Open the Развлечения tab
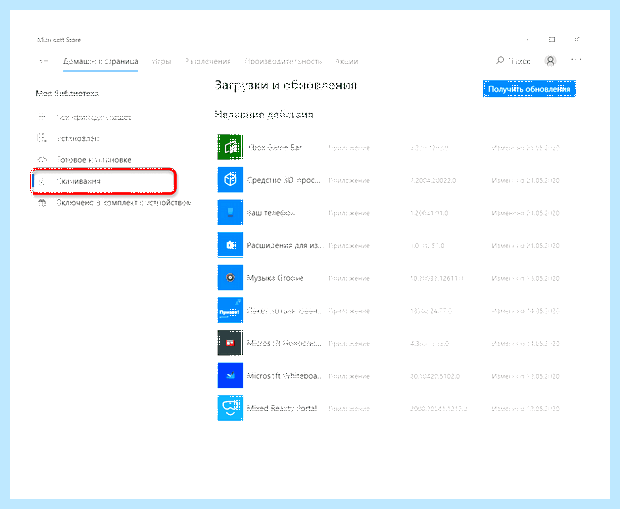The width and height of the screenshot is (620, 509). pos(208,61)
